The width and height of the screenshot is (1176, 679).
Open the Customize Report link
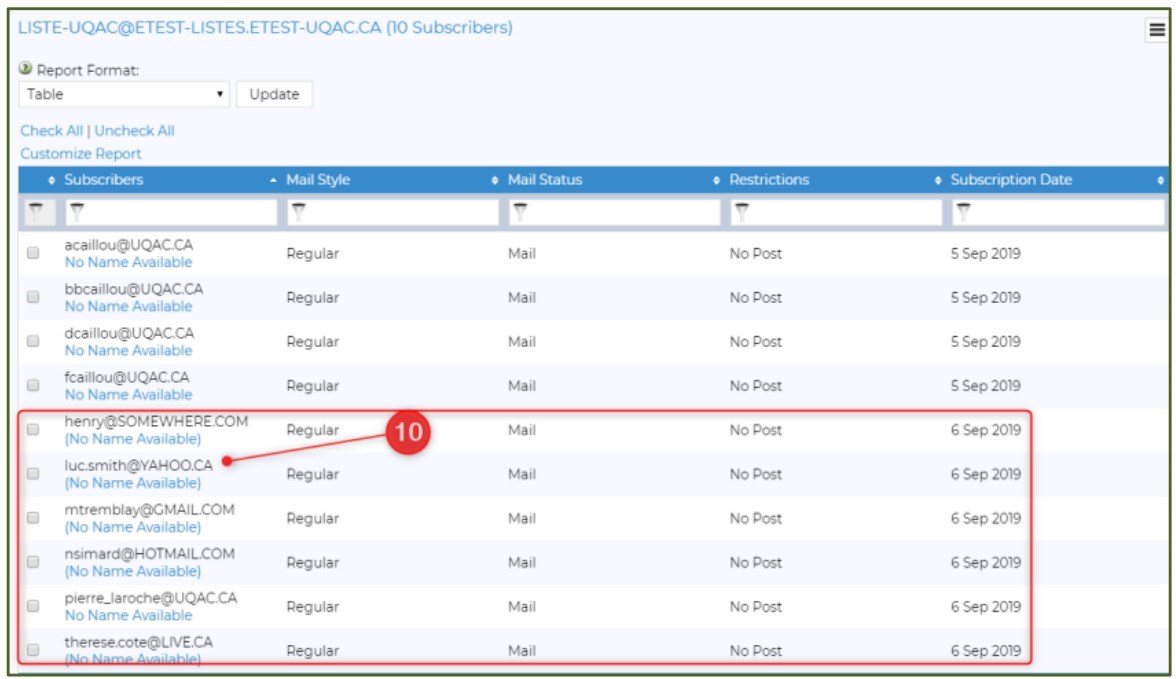(81, 154)
